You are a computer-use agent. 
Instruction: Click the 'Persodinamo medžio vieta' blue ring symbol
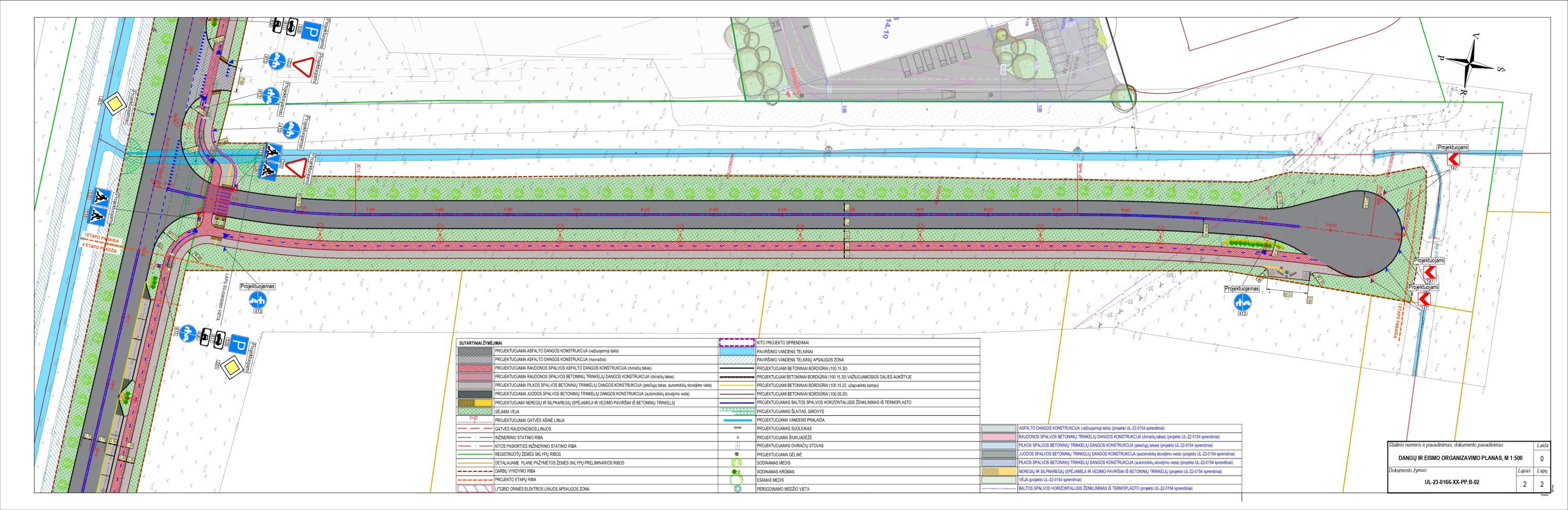[x=737, y=489]
